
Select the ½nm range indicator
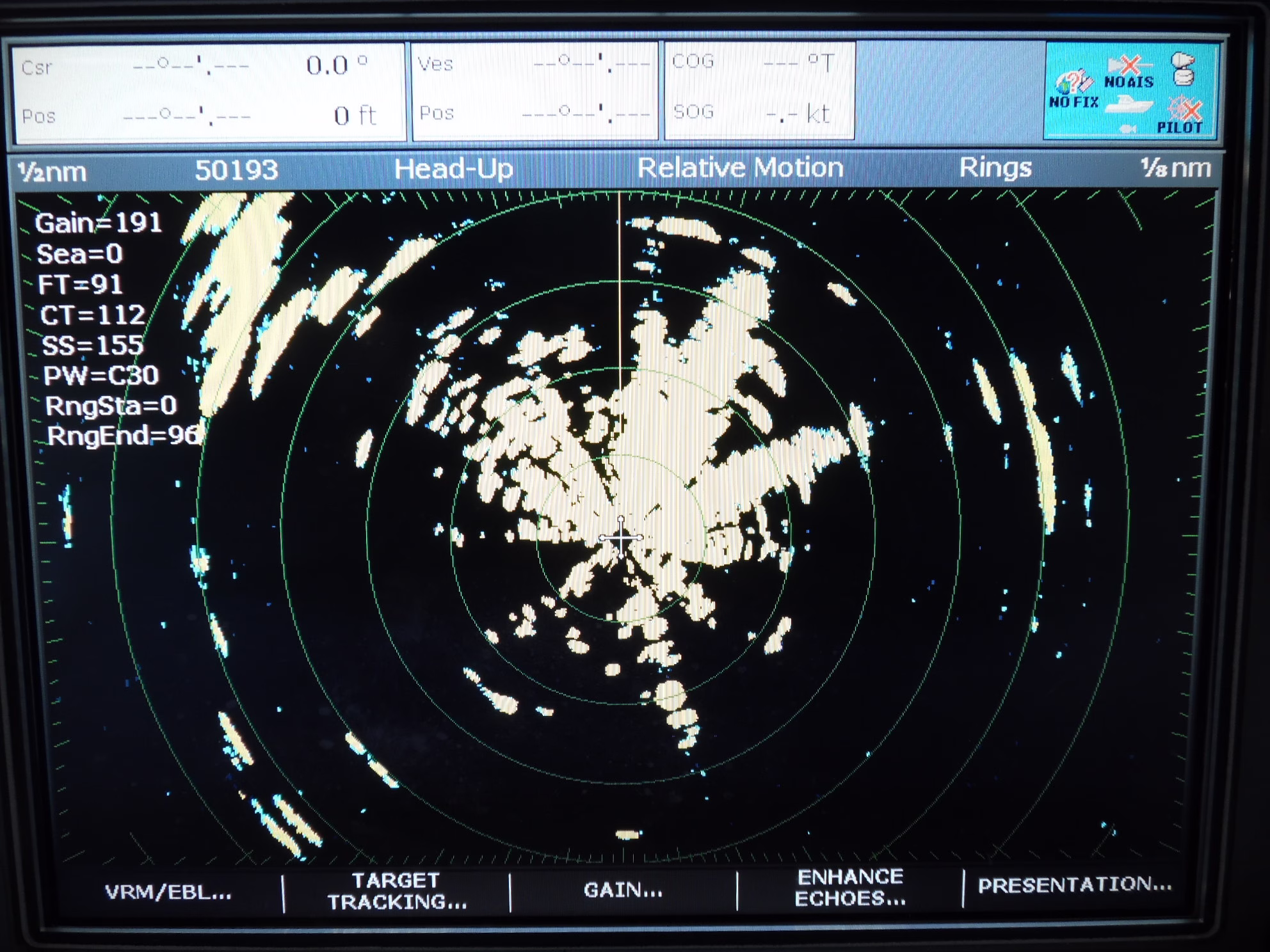(x=51, y=171)
